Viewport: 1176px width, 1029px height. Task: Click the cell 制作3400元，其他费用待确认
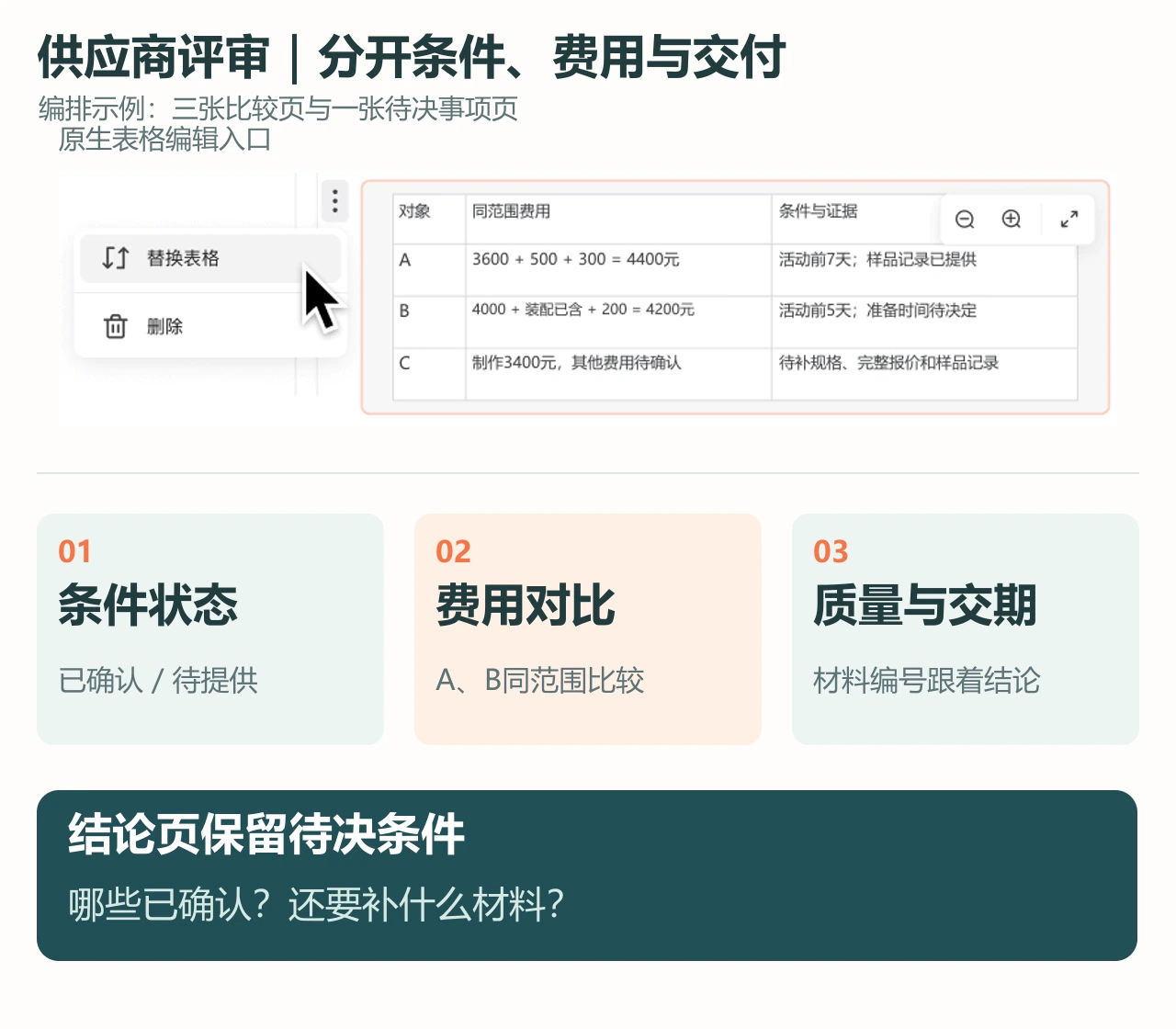tap(618, 374)
